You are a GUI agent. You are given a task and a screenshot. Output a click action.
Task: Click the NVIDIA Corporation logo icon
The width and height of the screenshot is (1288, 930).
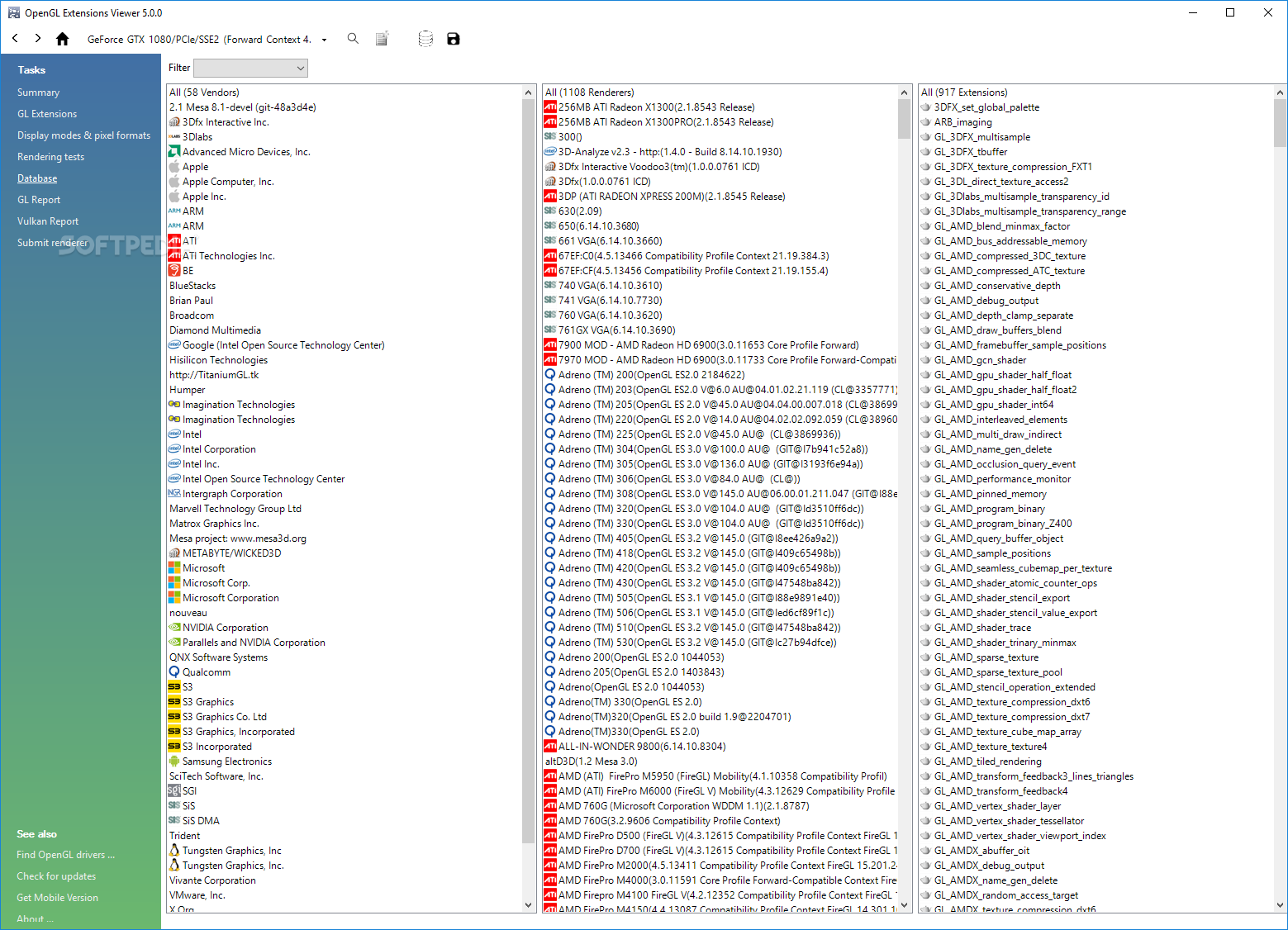pos(174,628)
